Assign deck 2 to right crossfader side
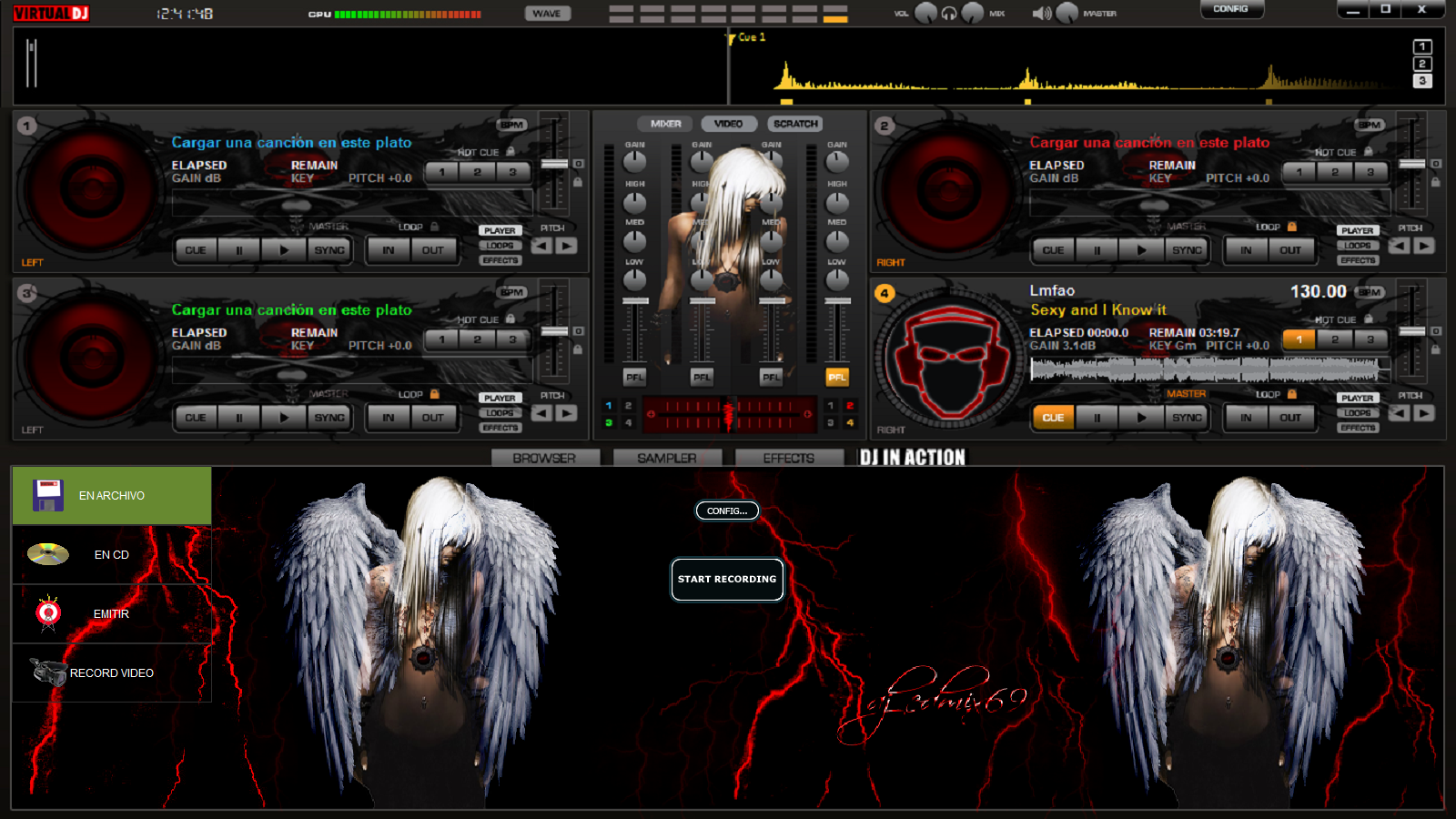Screen dimensions: 1456x819 coord(850,406)
